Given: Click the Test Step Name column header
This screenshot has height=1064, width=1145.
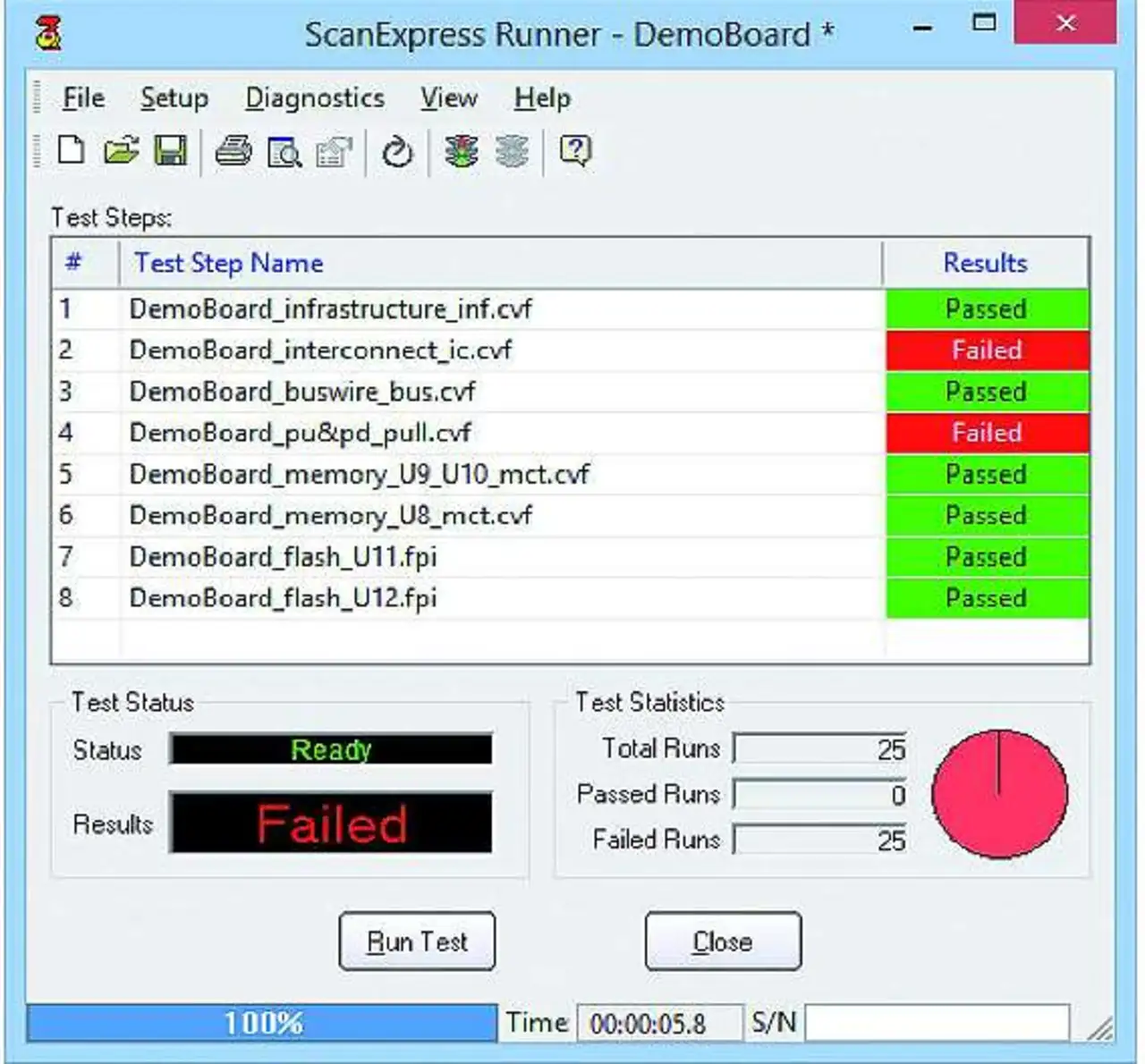Looking at the screenshot, I should [x=229, y=263].
